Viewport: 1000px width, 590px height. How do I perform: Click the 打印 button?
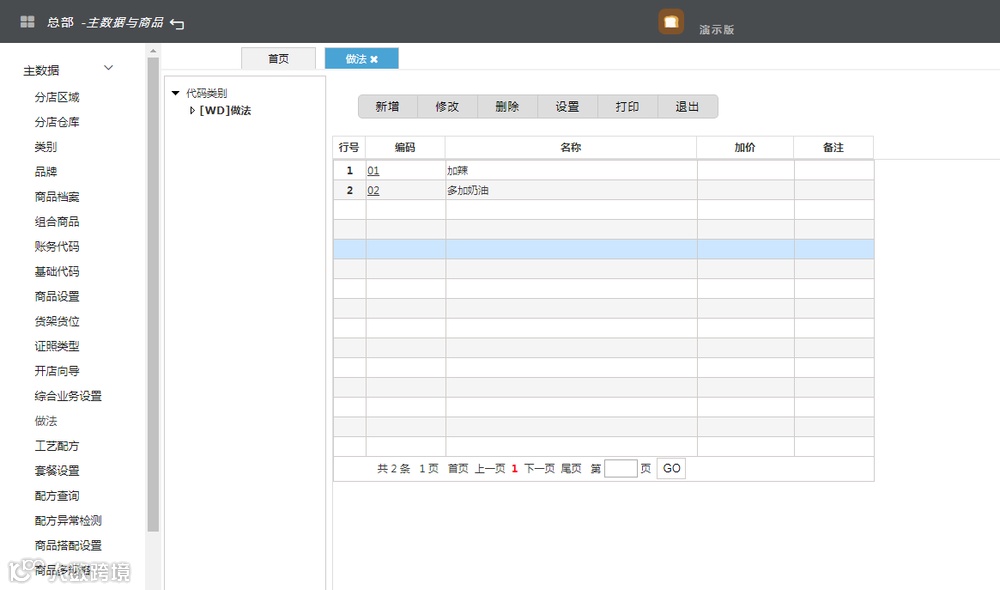(627, 107)
